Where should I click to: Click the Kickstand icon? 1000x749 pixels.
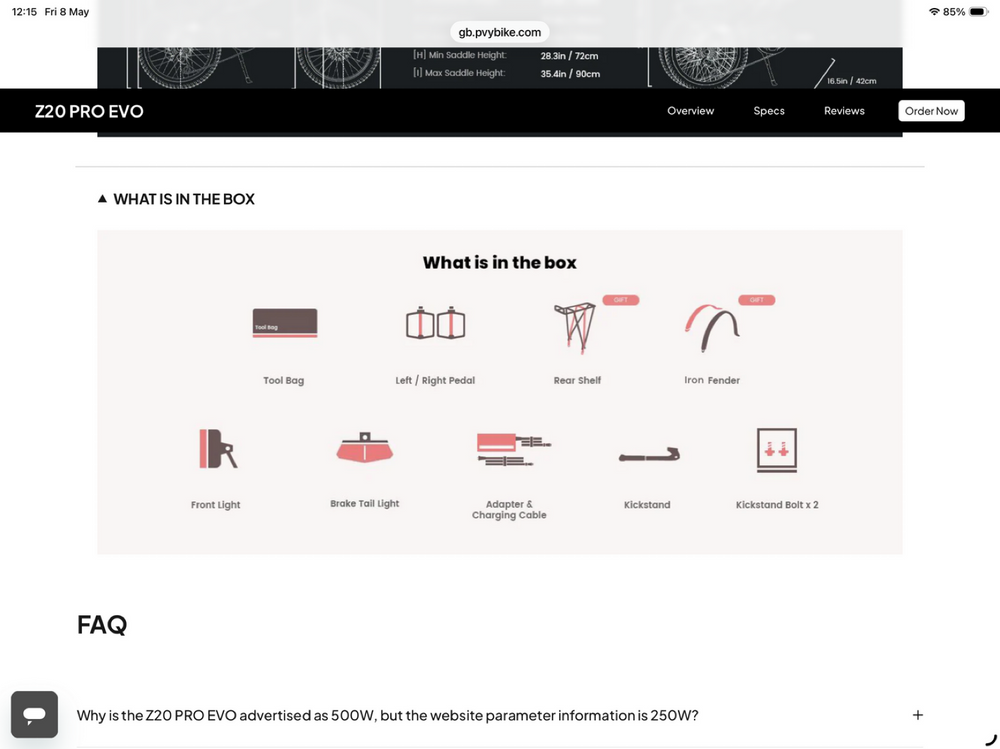[x=649, y=454]
